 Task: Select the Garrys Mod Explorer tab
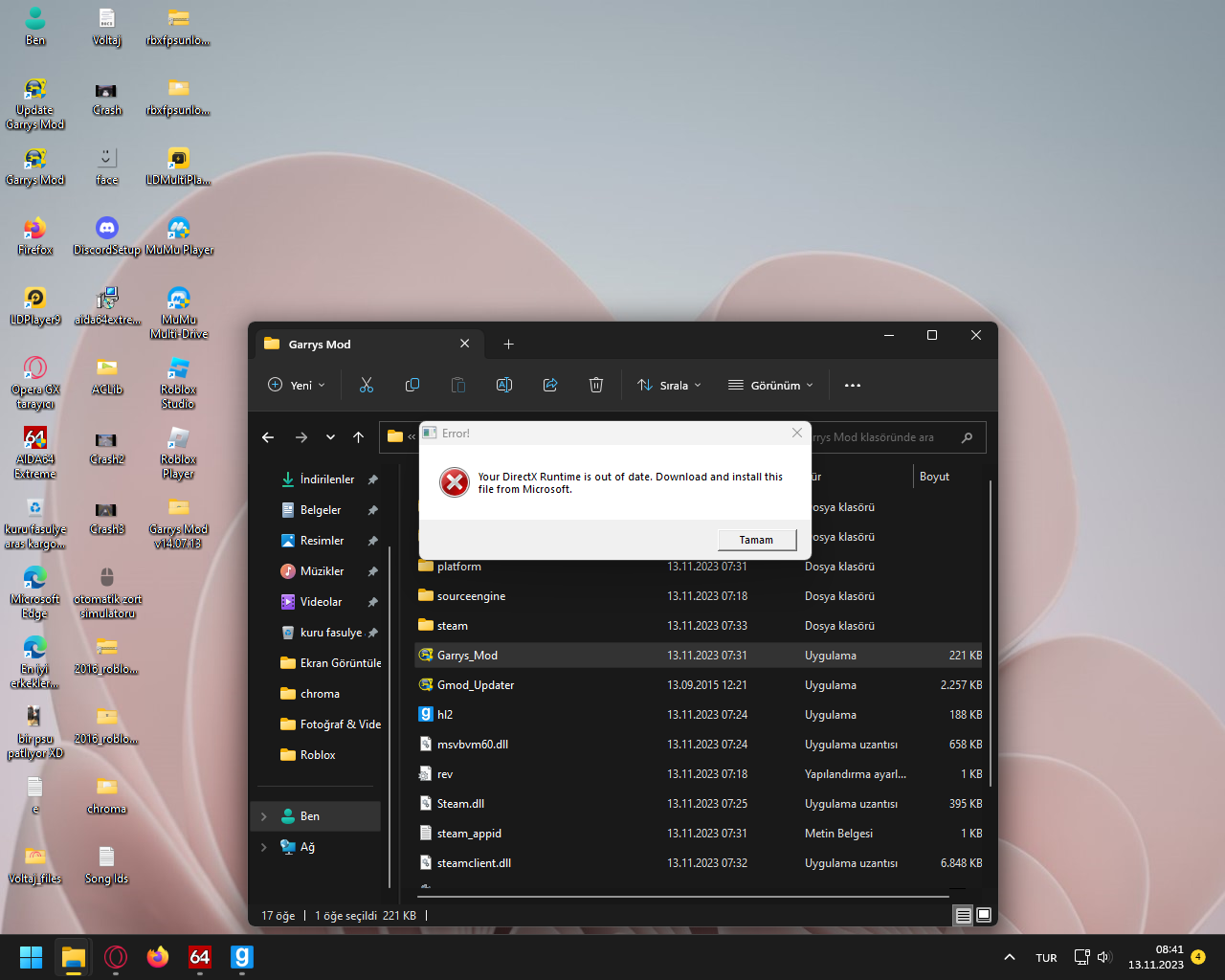pyautogui.click(x=368, y=345)
